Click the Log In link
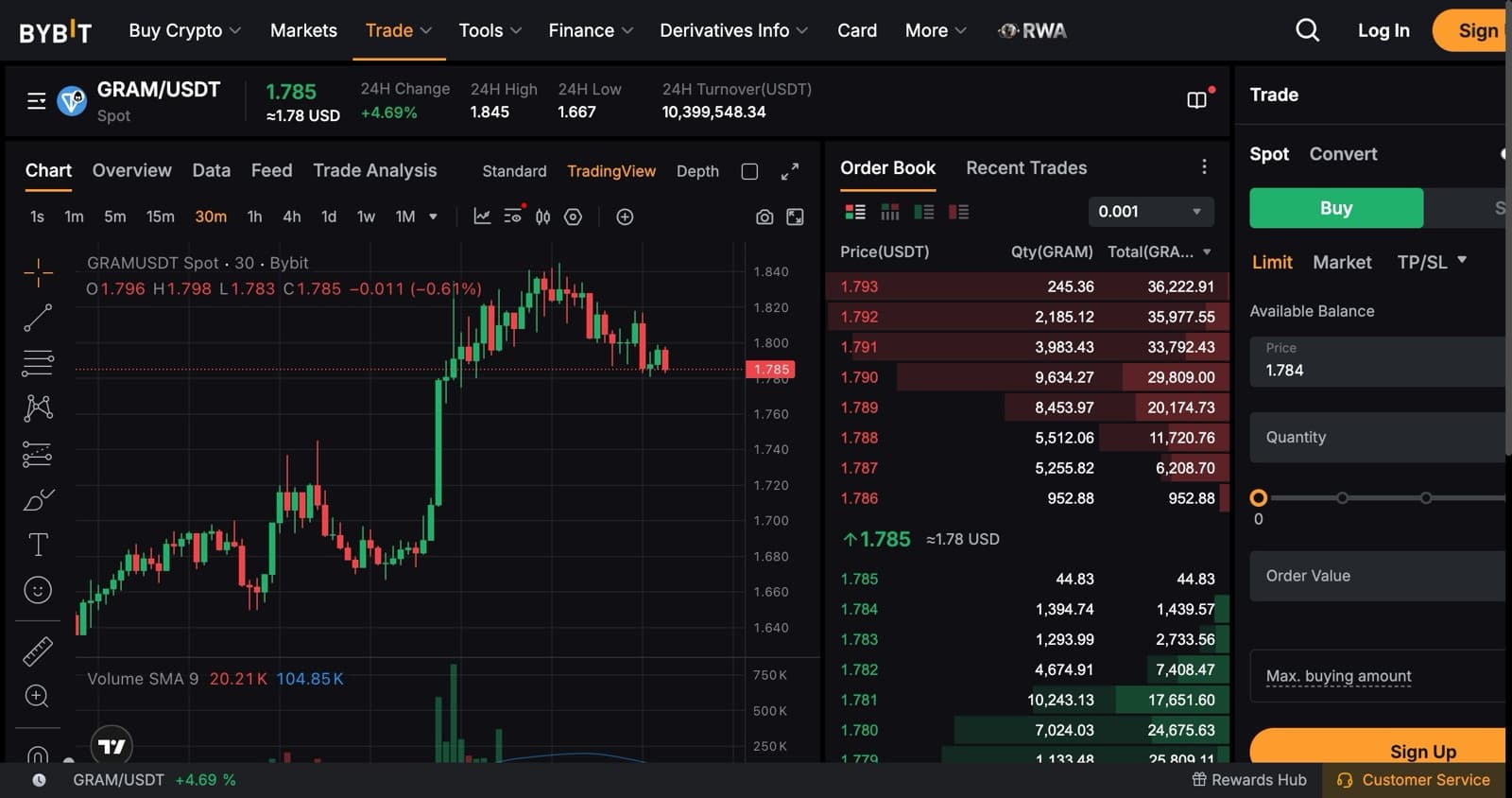This screenshot has height=798, width=1512. tap(1383, 30)
